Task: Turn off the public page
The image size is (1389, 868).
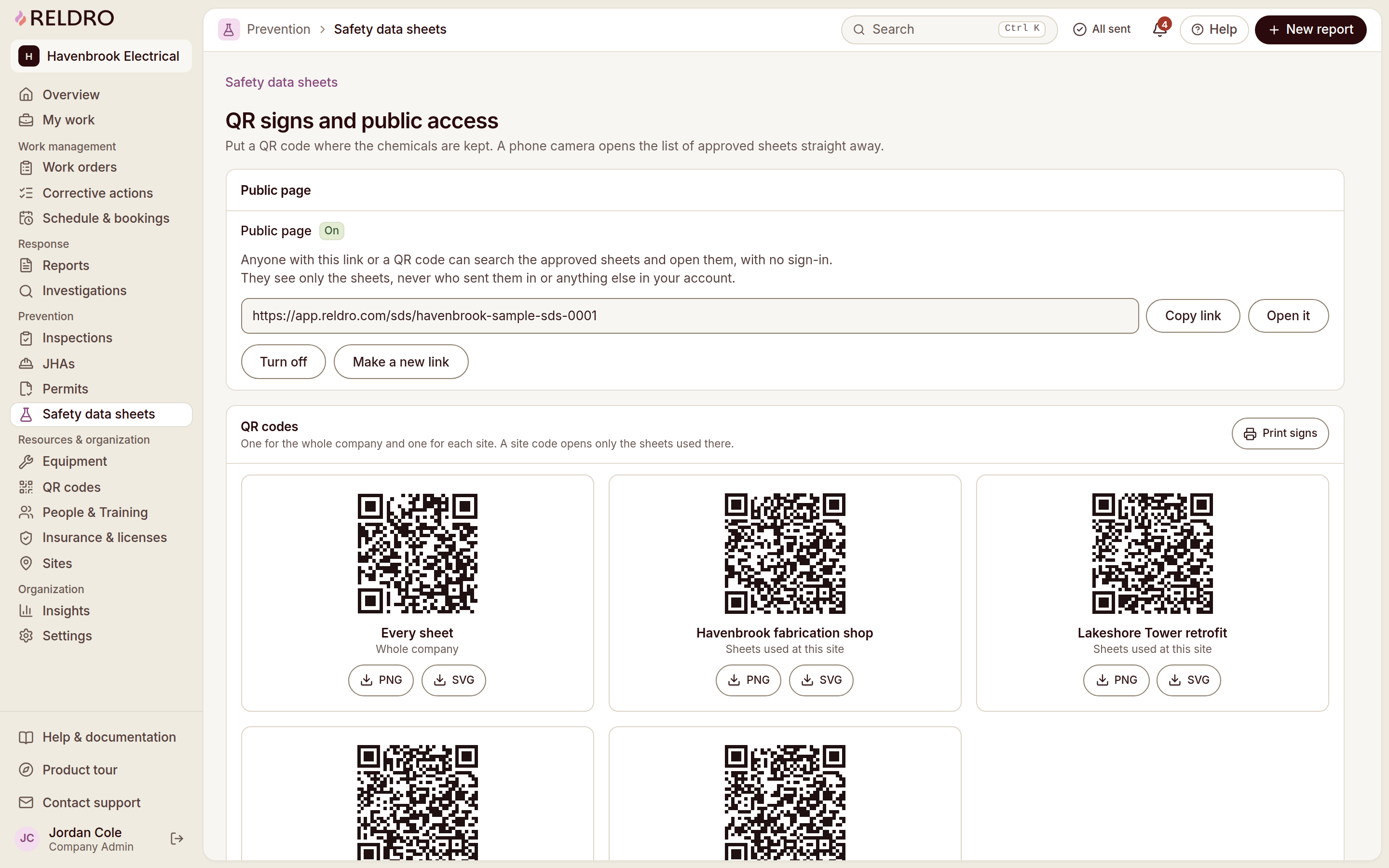Action: [x=283, y=362]
